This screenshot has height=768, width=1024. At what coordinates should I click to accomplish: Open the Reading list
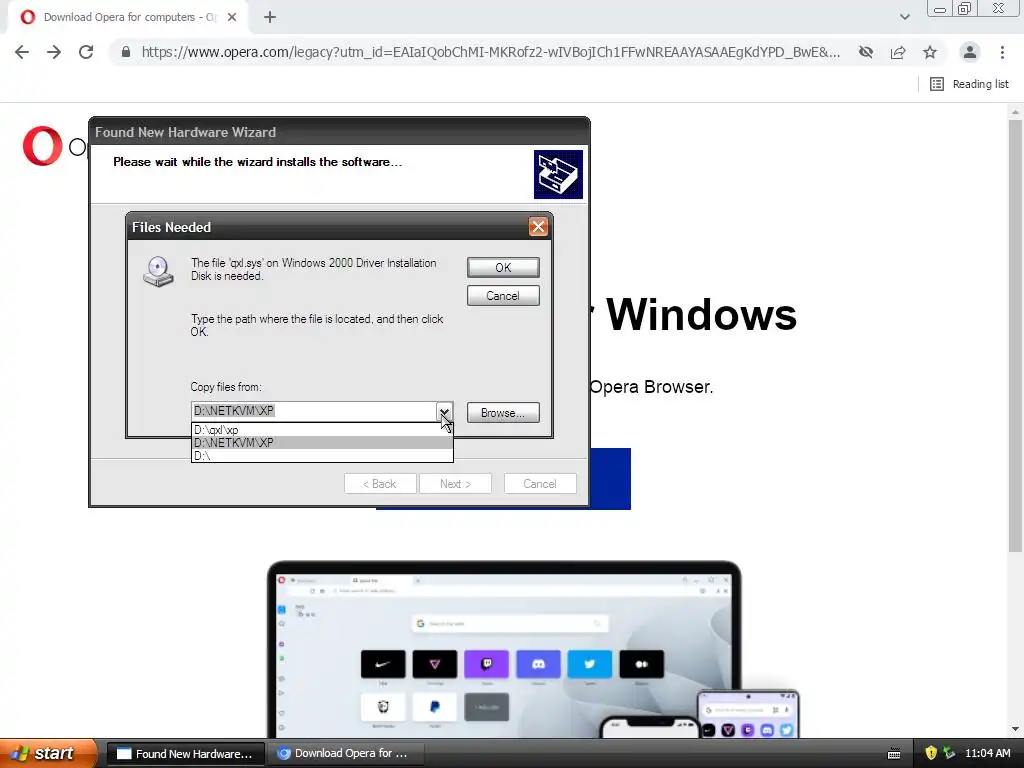point(969,84)
